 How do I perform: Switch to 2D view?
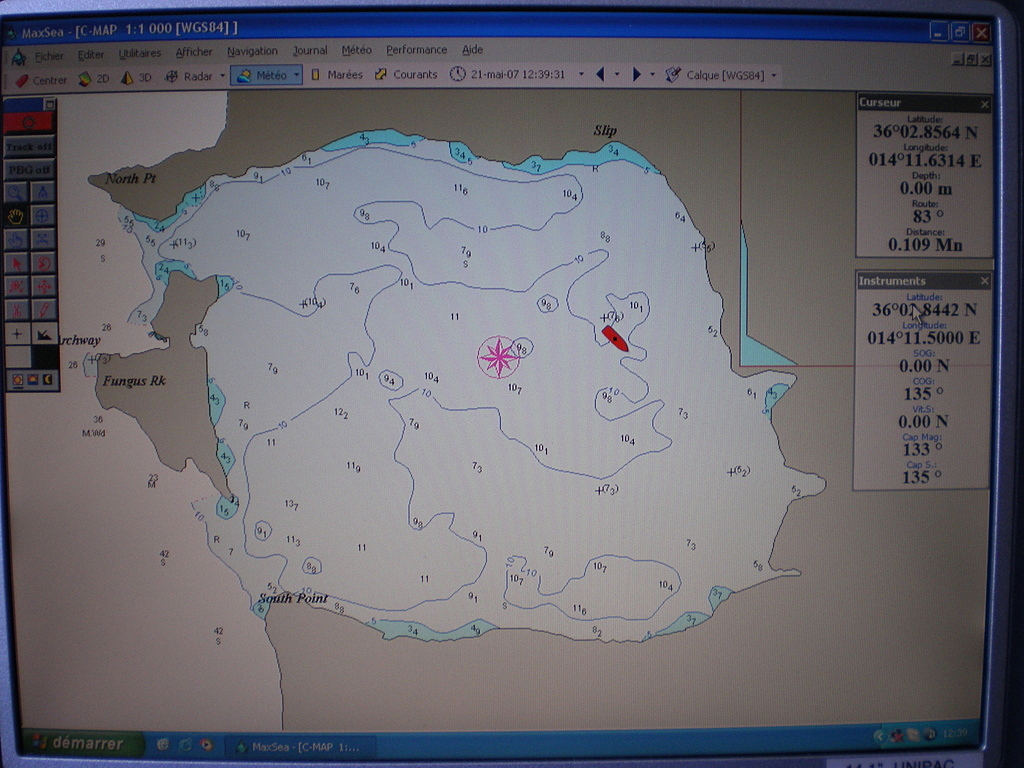(94, 78)
